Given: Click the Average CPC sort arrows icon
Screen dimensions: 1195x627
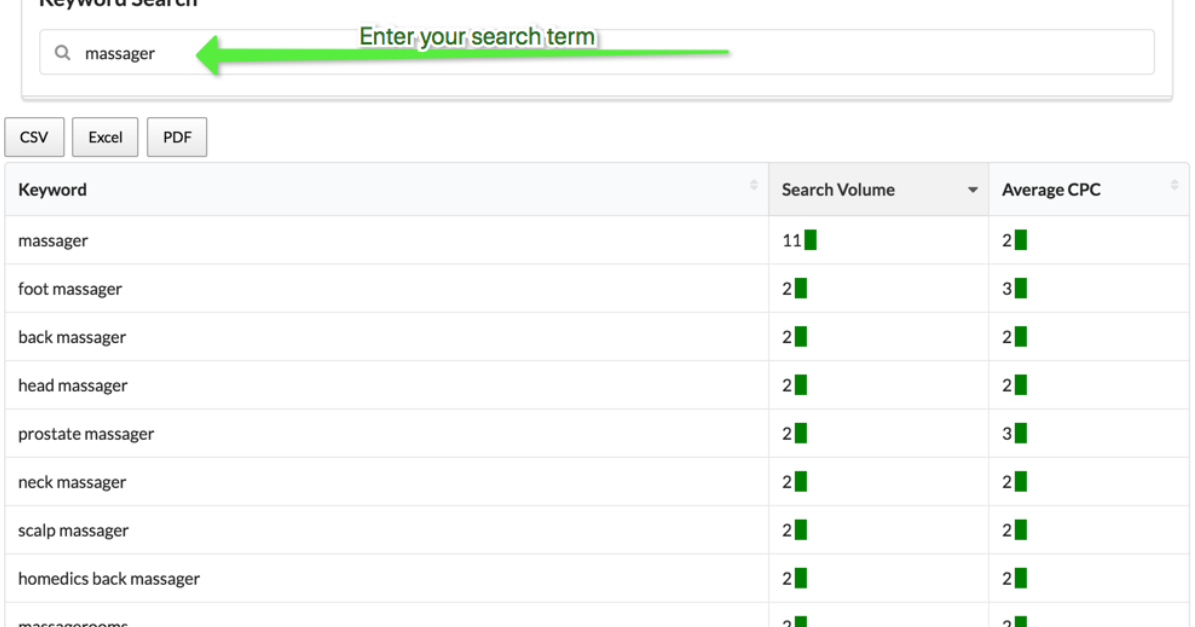Looking at the screenshot, I should point(1174,185).
